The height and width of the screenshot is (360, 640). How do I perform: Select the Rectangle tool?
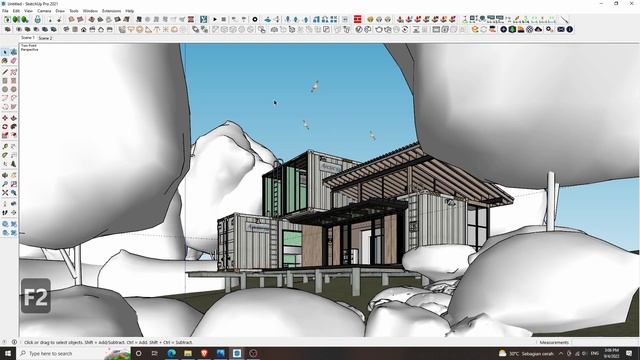coord(5,81)
